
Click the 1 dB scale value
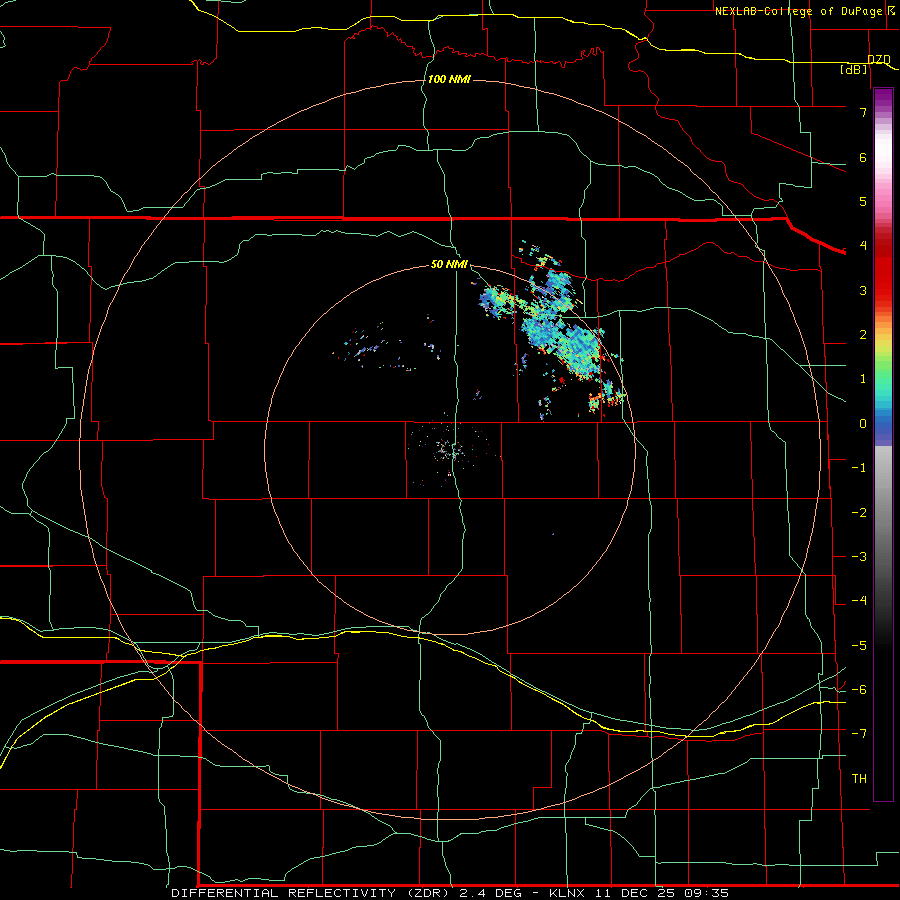pyautogui.click(x=863, y=379)
